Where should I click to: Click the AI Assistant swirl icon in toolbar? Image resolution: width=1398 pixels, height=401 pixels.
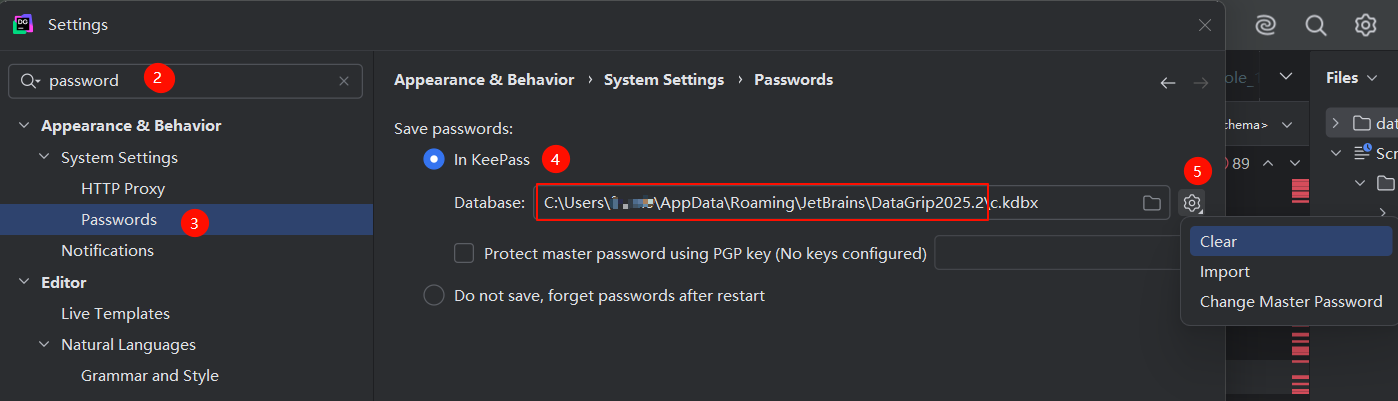click(x=1265, y=25)
